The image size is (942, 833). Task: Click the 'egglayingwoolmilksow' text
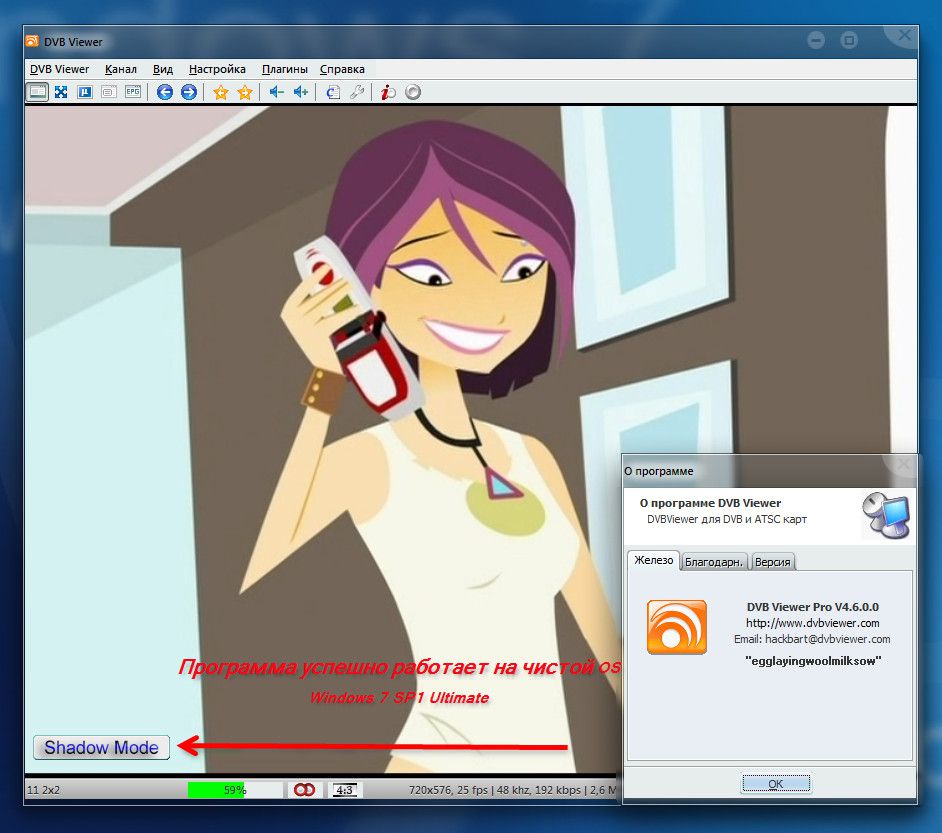pos(813,661)
